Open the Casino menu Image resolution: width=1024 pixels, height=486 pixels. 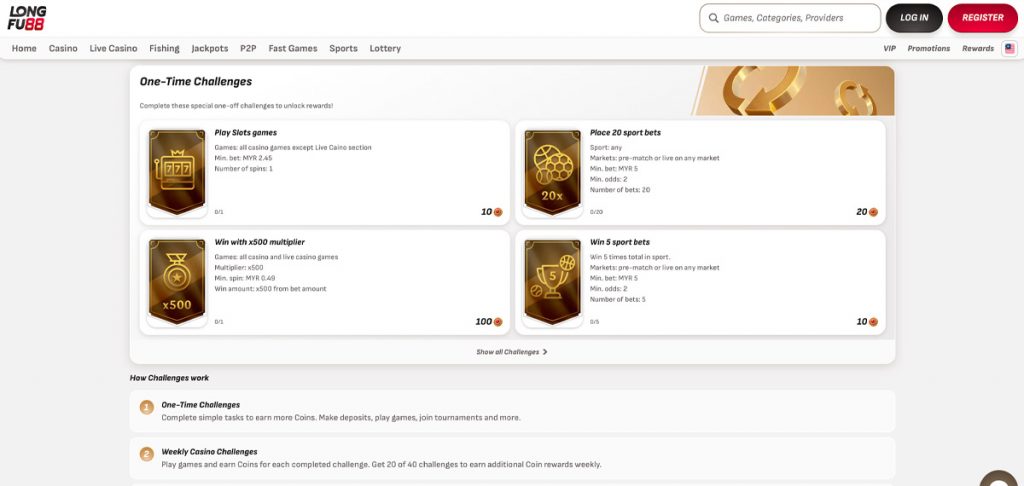(x=63, y=48)
